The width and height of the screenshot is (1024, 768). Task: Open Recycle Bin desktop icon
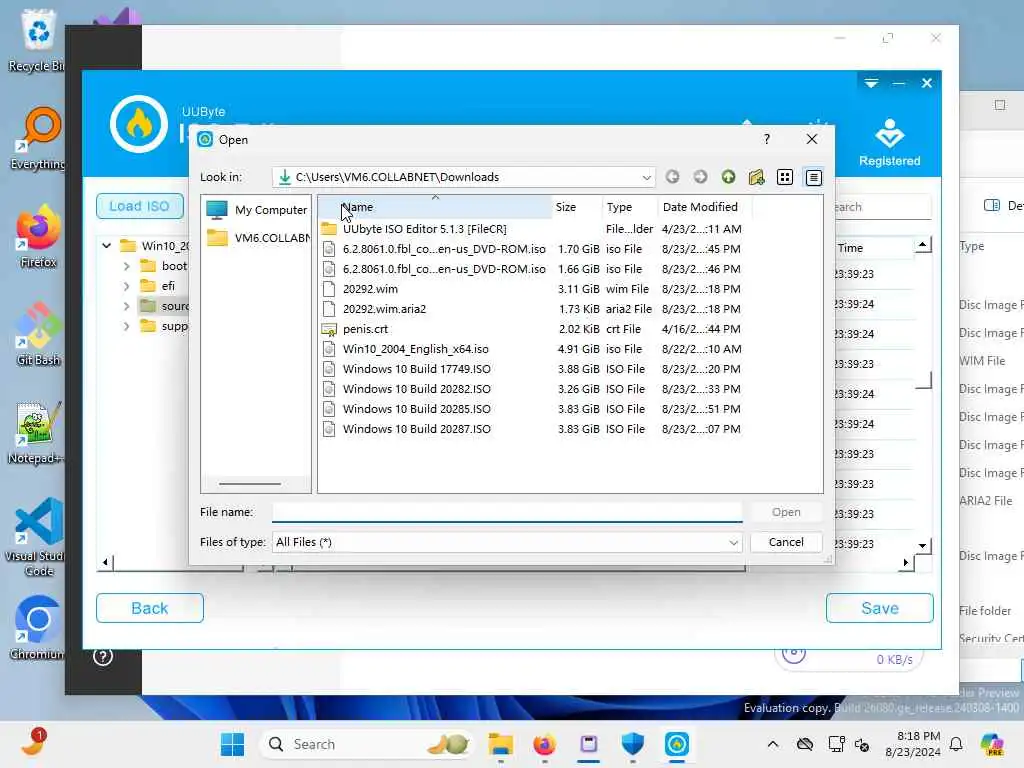click(x=37, y=40)
